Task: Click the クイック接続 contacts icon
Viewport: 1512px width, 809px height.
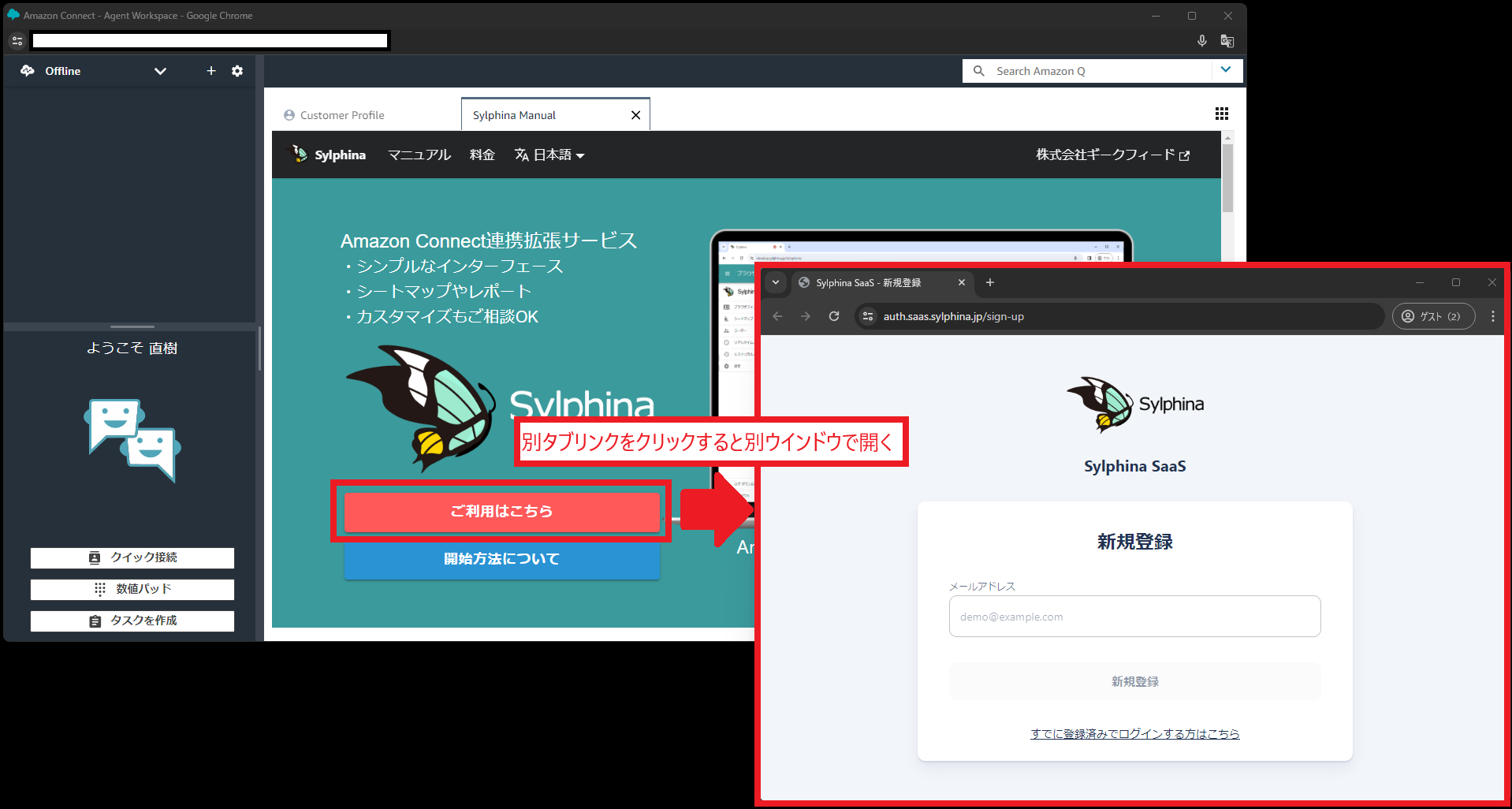Action: click(x=95, y=557)
